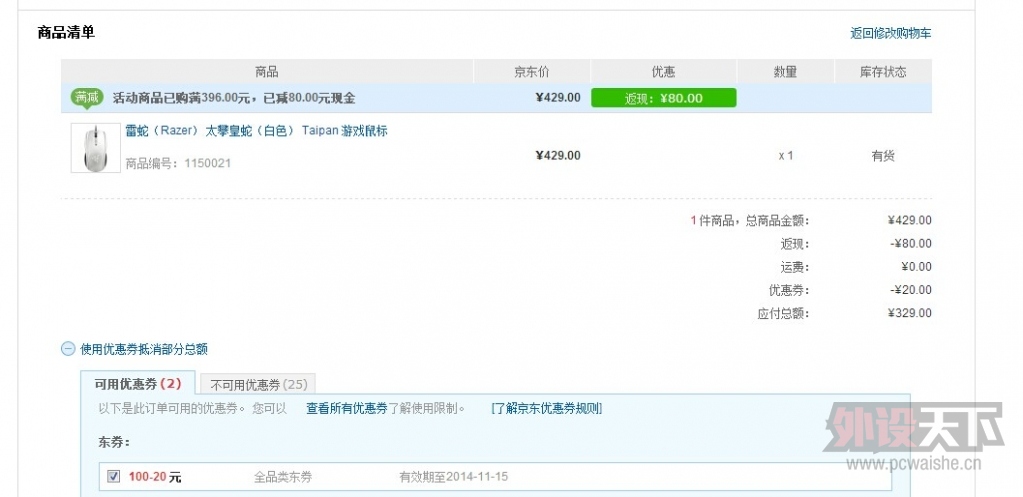
Task: Click the 优惠券 -¥20.00 amount
Action: pyautogui.click(x=911, y=290)
